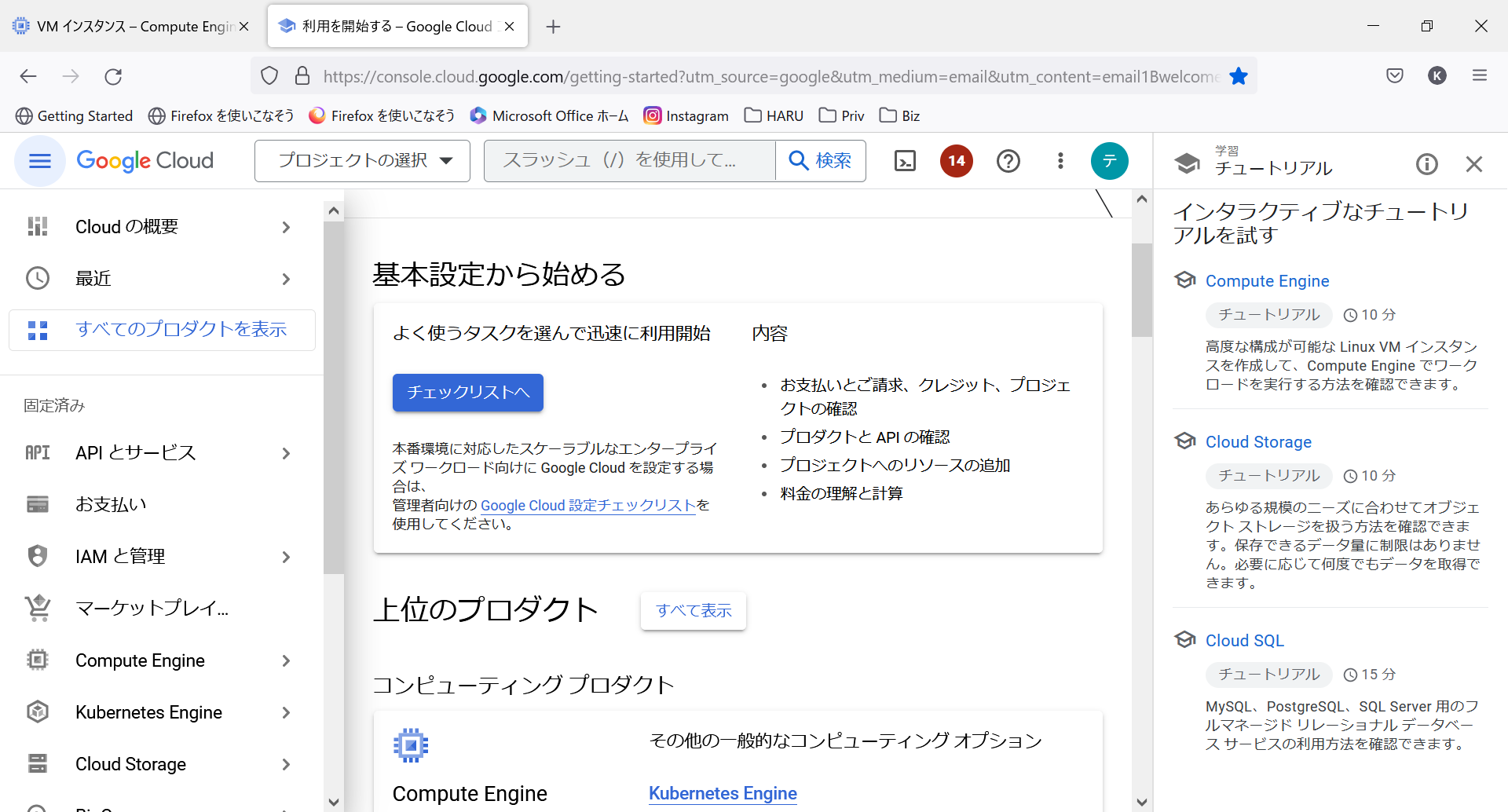Open the Firefox application menu

pos(1480,76)
